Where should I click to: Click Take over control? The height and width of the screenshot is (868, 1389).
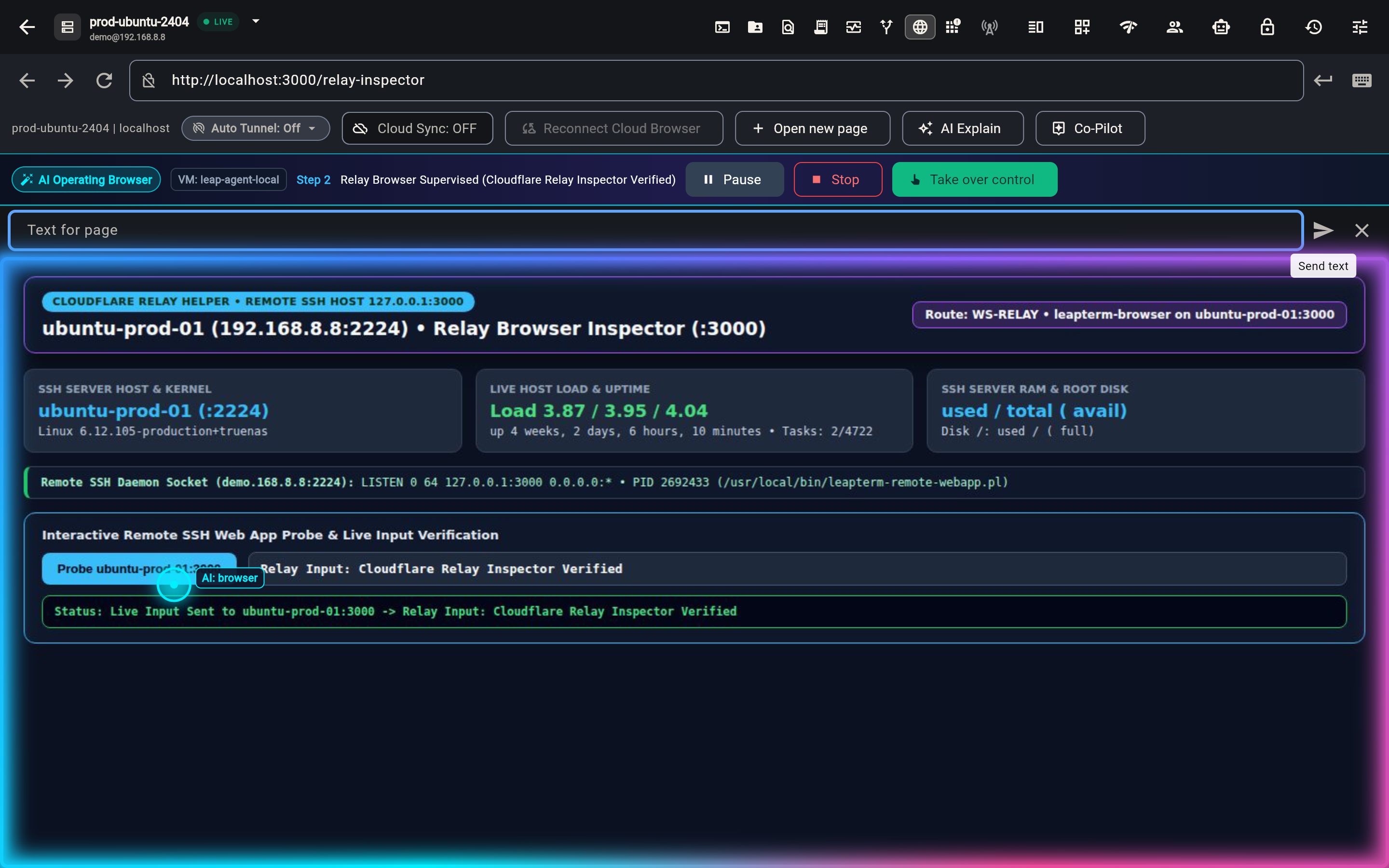974,180
